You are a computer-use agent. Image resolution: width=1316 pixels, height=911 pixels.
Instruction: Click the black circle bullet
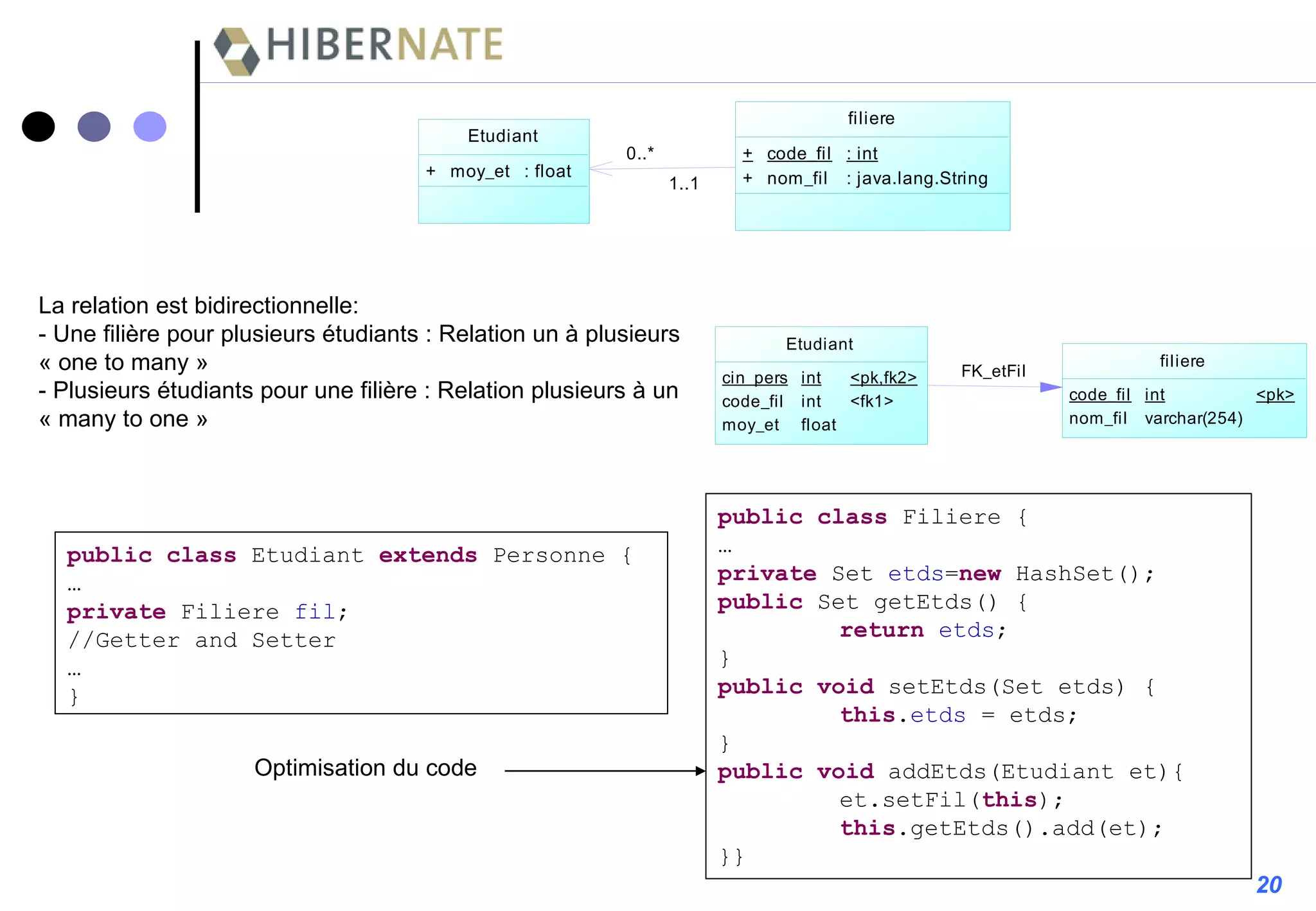tap(39, 127)
